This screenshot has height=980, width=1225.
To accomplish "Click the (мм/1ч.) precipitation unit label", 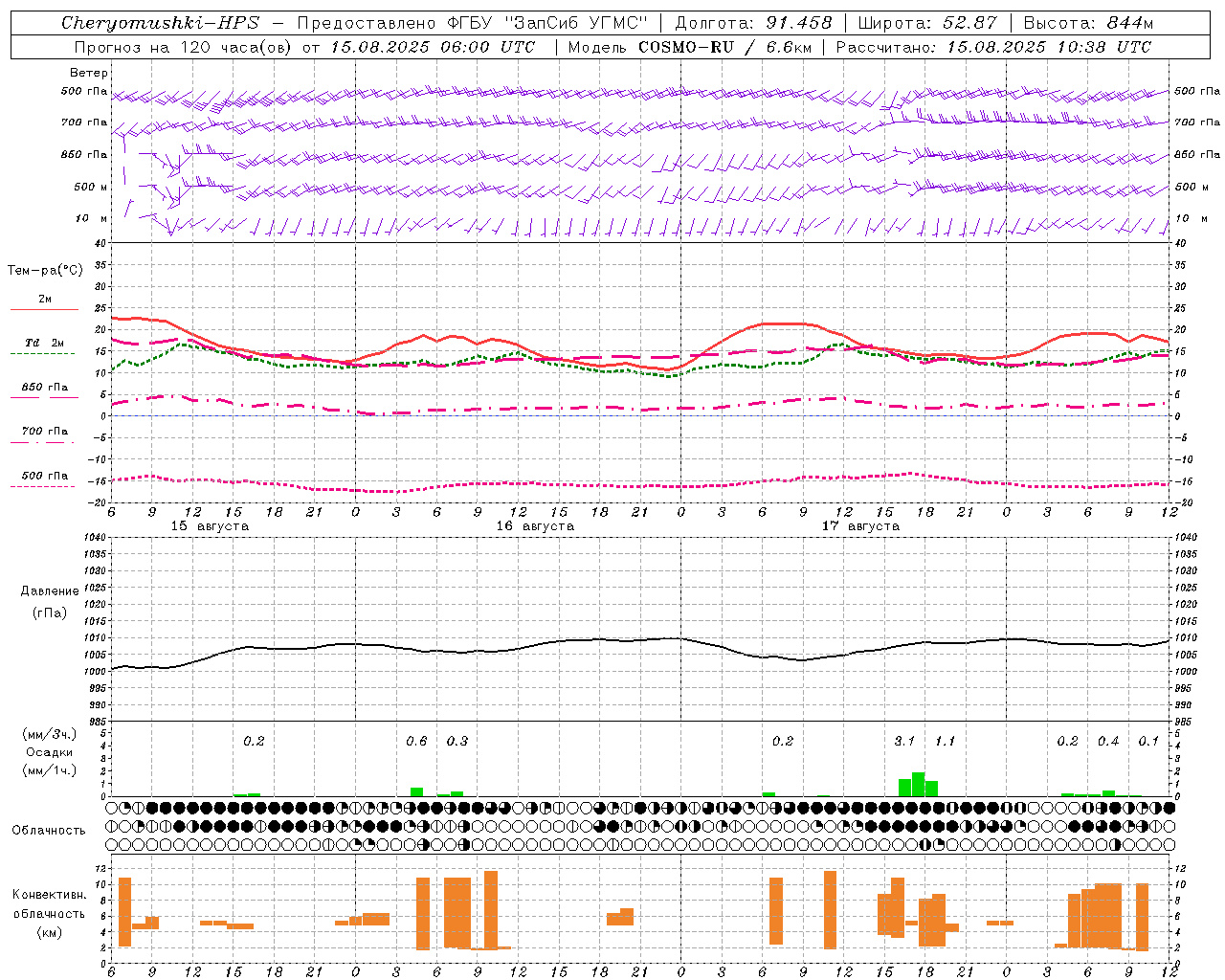I will coord(50,770).
